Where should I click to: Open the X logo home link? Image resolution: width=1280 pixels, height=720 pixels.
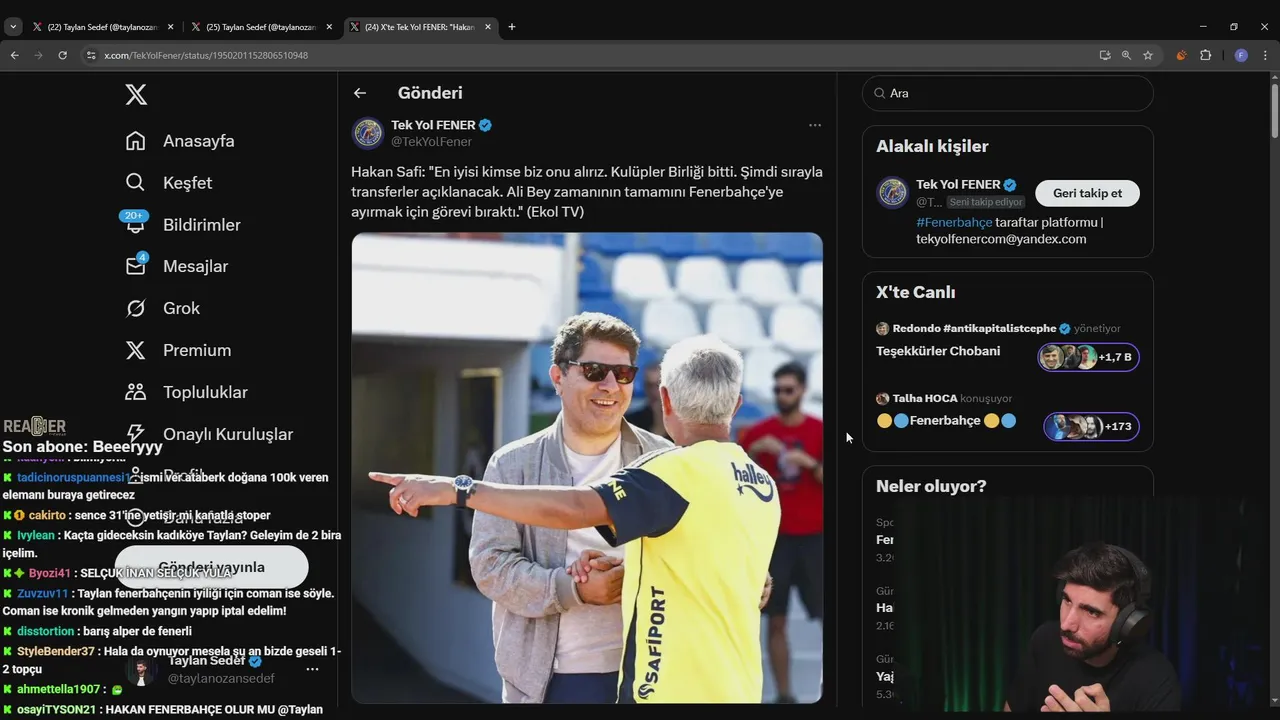tap(136, 94)
